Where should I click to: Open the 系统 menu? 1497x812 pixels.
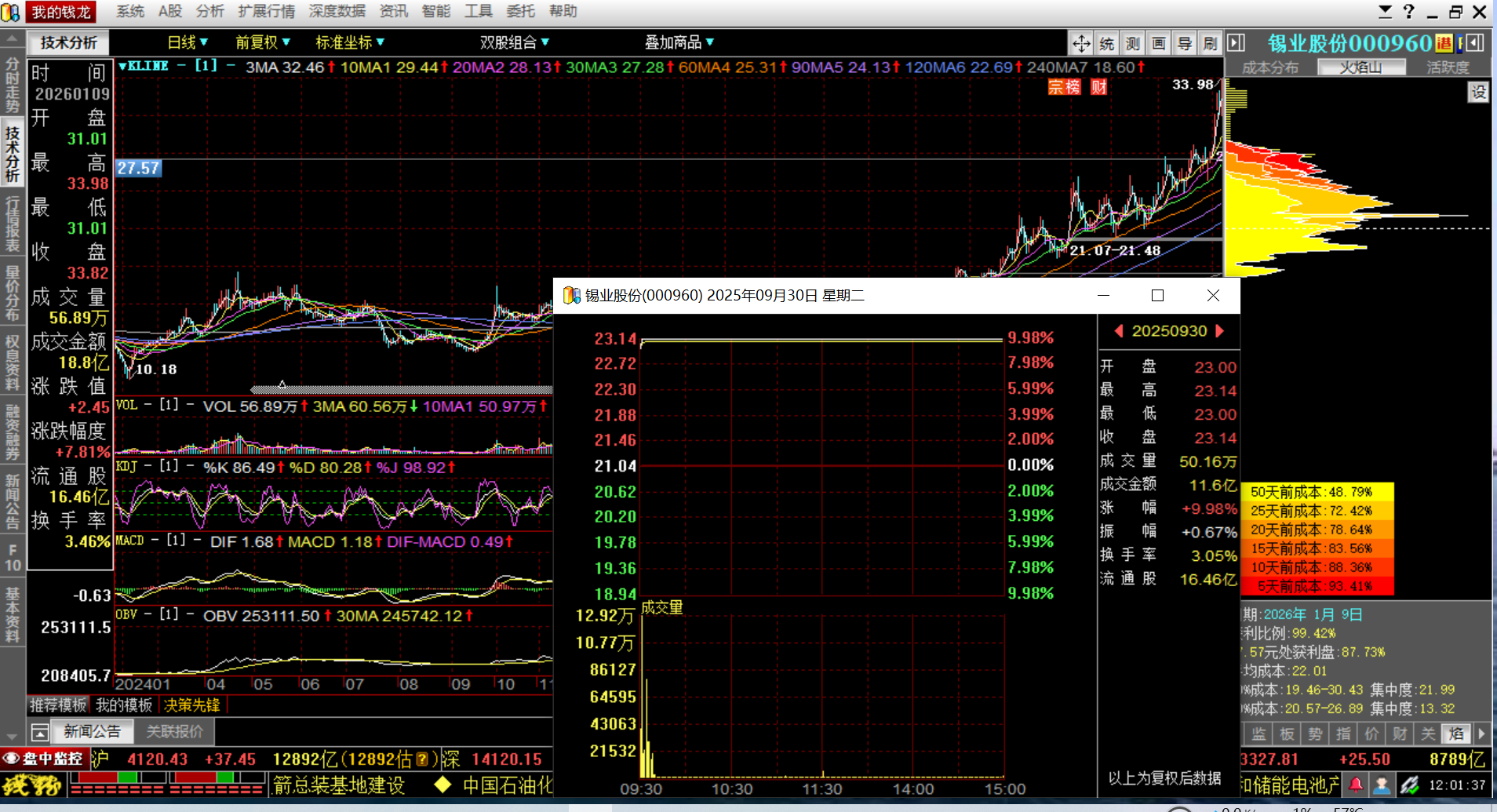pyautogui.click(x=130, y=11)
